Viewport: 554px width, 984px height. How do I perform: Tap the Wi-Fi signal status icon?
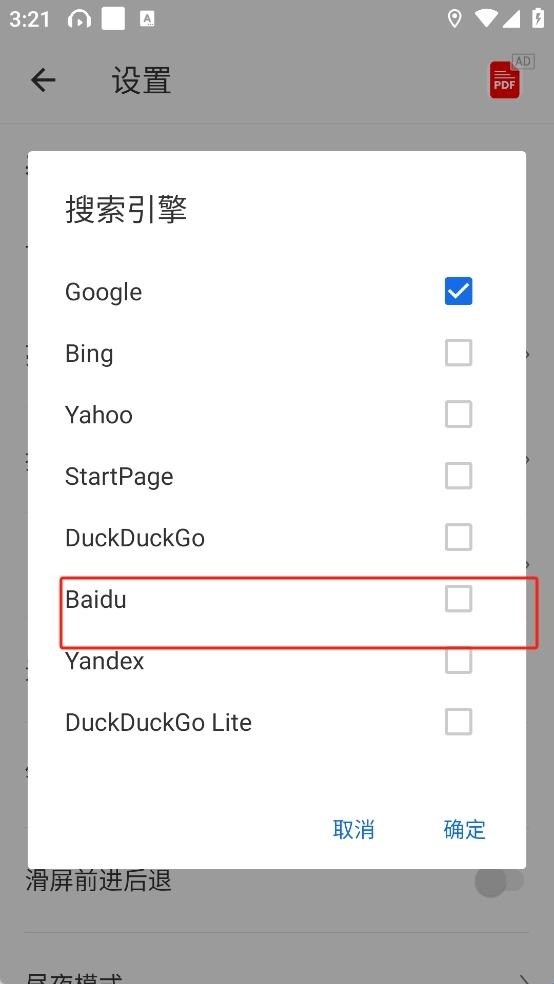486,19
